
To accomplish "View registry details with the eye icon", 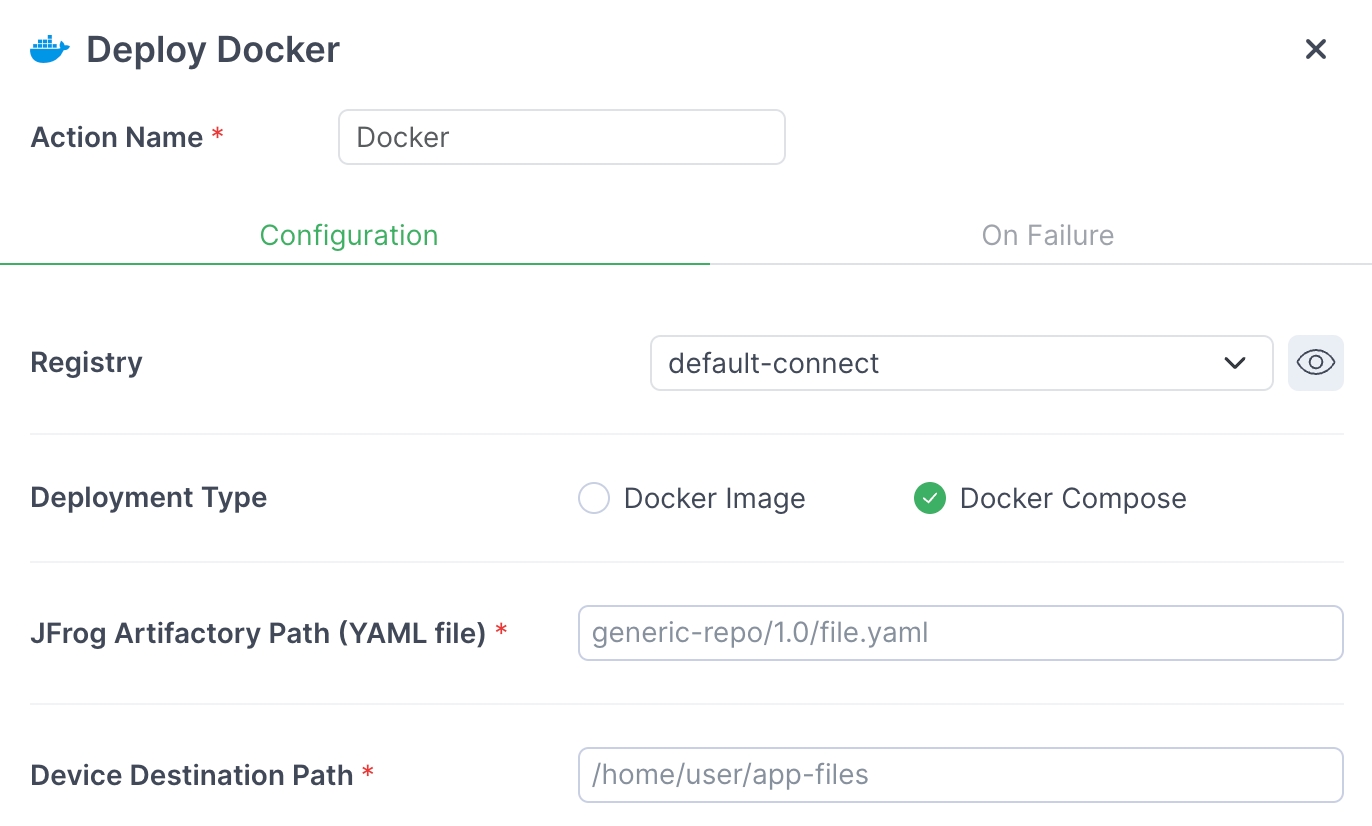I will click(1315, 362).
